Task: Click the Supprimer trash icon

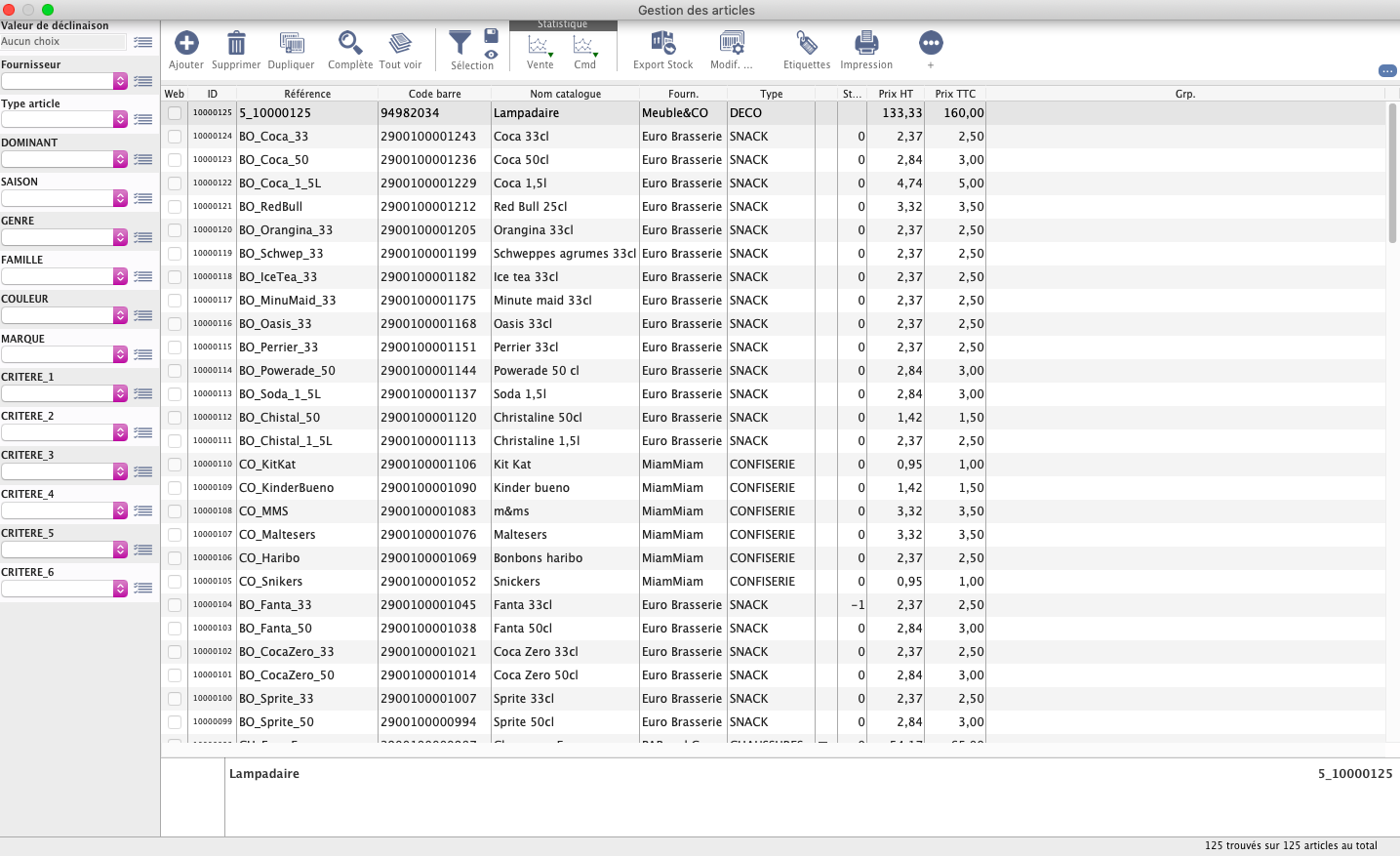Action: pyautogui.click(x=236, y=43)
